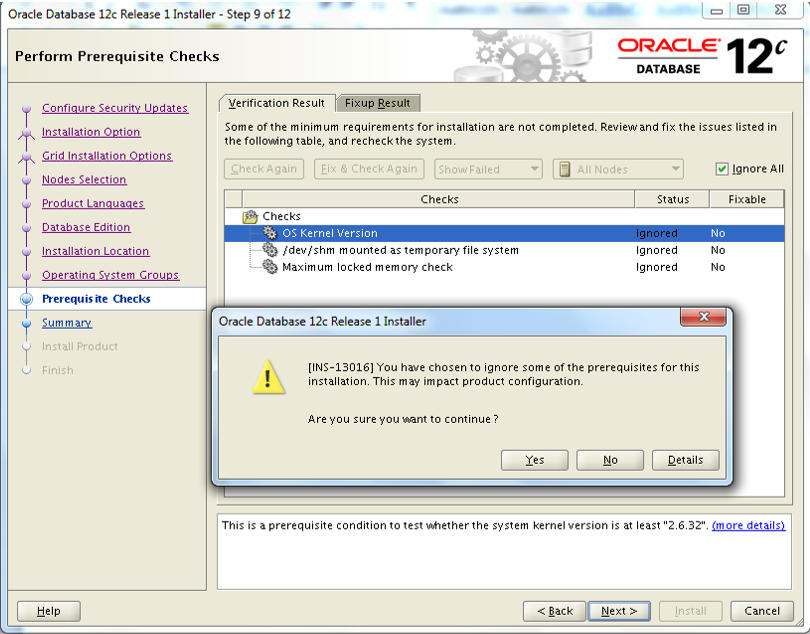
Task: Close the Oracle installer window
Action: coord(780,10)
